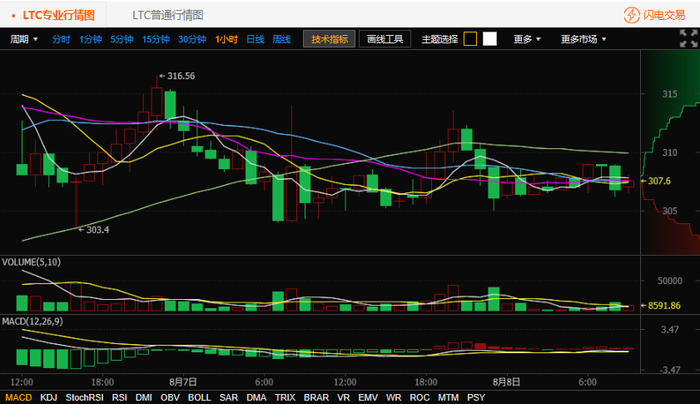This screenshot has height=404, width=700.
Task: Click the fullscreen expand arrows icon
Action: 688,38
